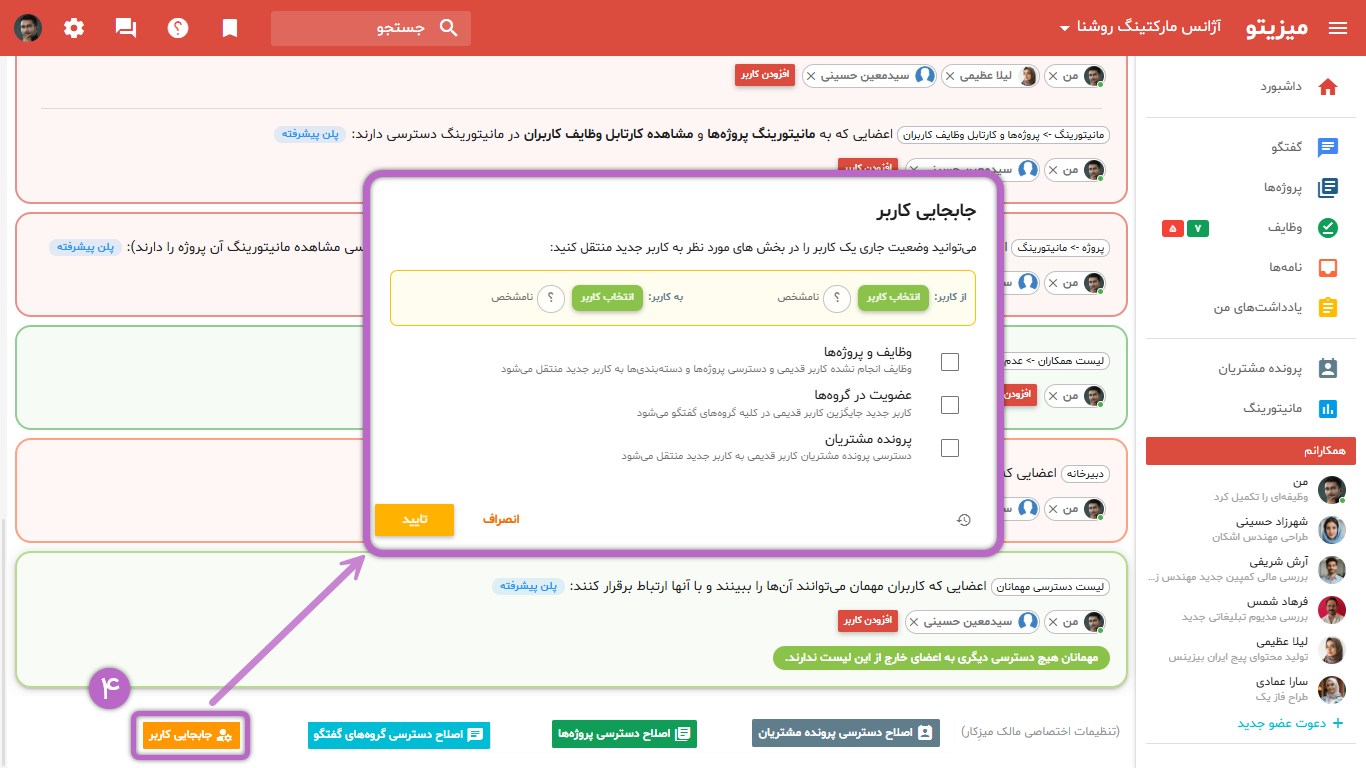Click اصلاح دسترسی پروژه‌ها button

(624, 734)
